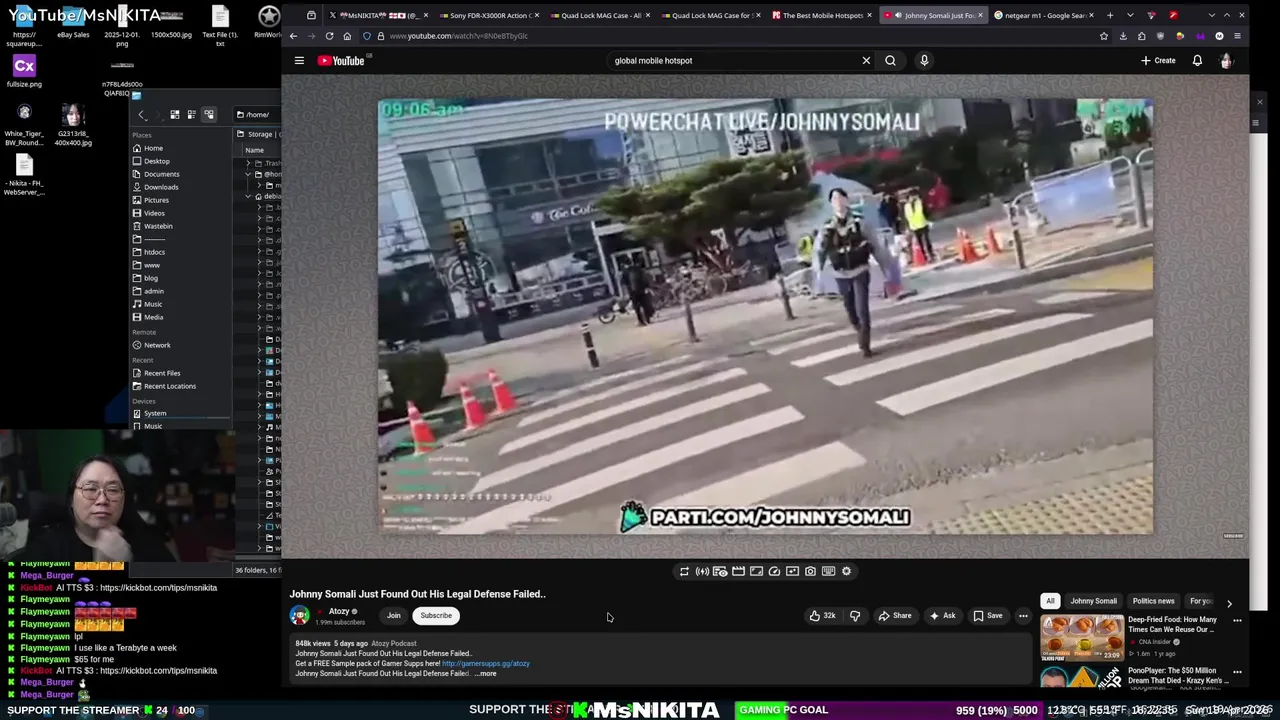The image size is (1280, 720).
Task: Open Wastebin in the file manager Places
Action: tap(158, 226)
